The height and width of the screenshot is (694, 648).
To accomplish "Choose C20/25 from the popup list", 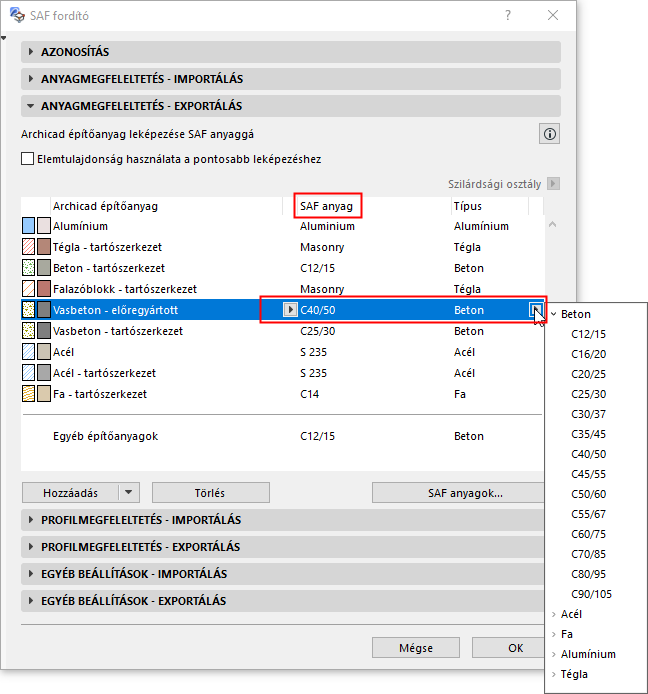I will (x=588, y=374).
